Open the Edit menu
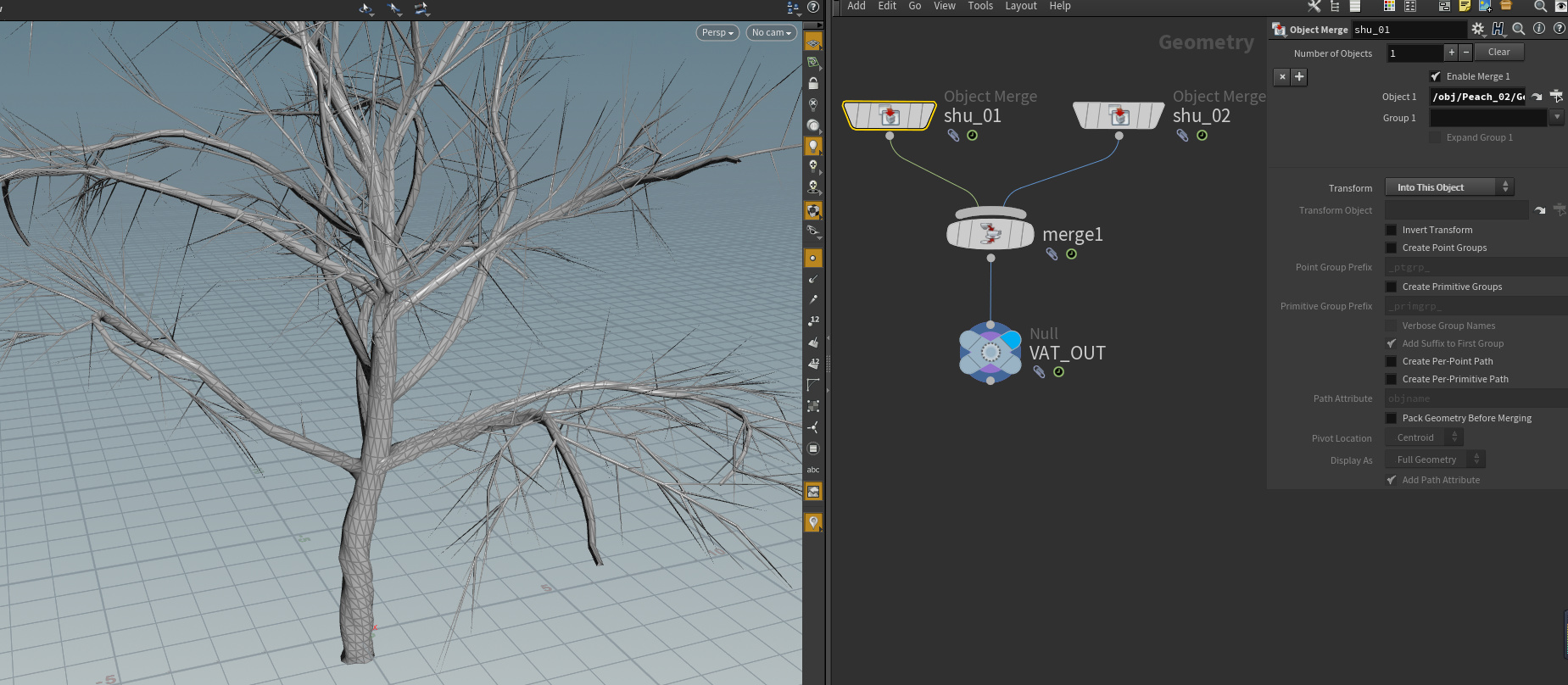Viewport: 1568px width, 685px height. click(x=887, y=6)
